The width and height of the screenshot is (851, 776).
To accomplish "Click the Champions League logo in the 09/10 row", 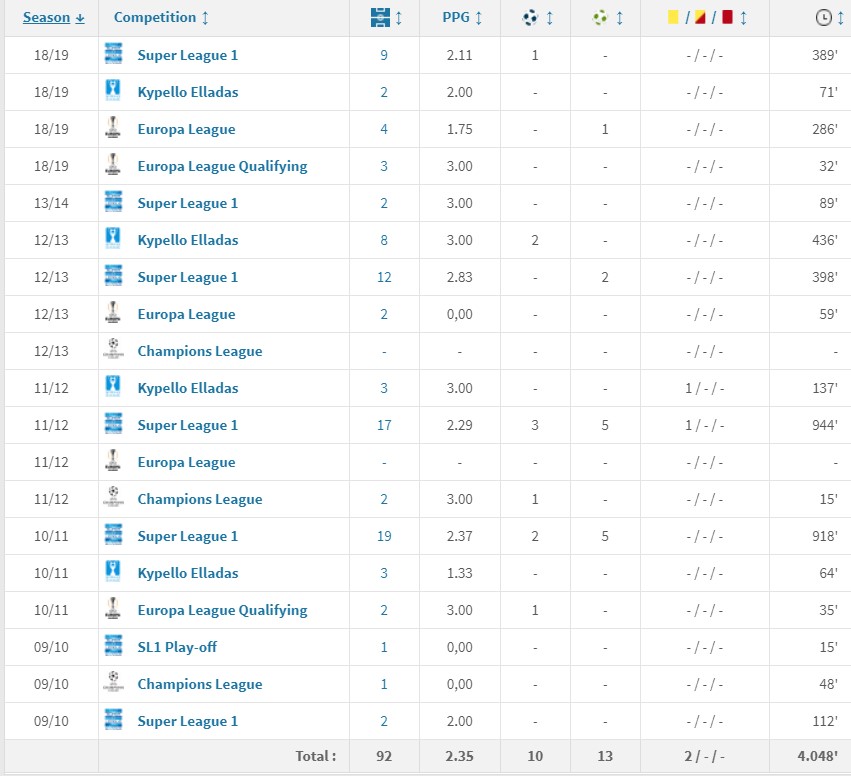I will (x=113, y=683).
